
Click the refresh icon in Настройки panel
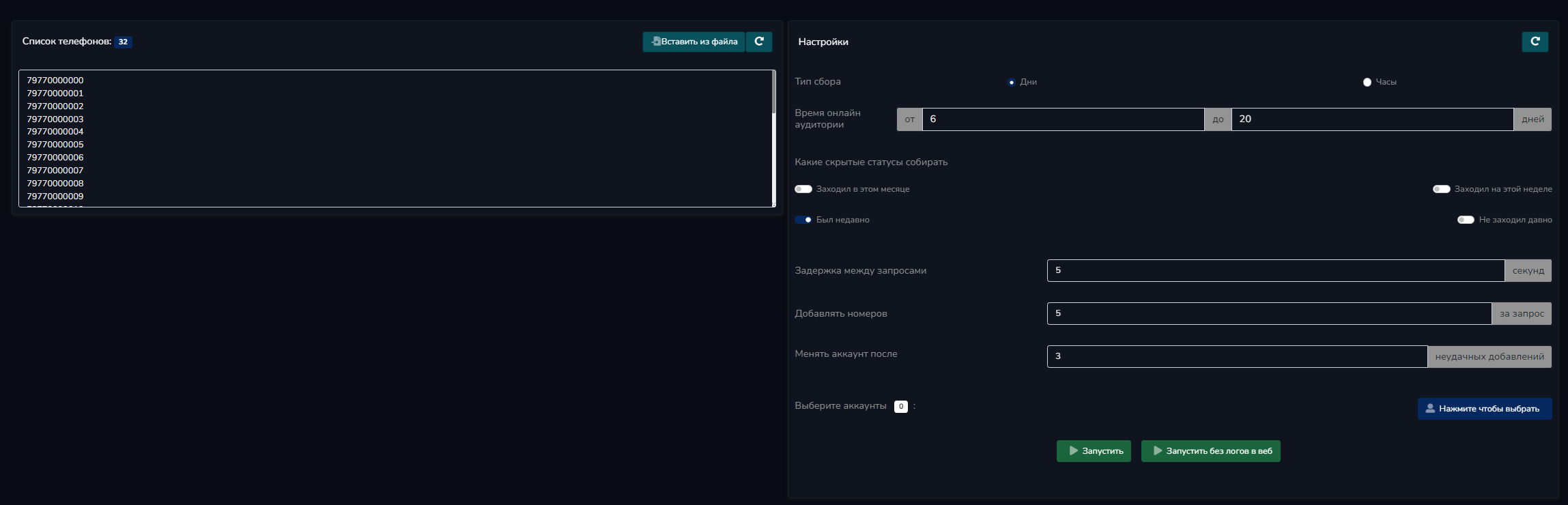click(x=1535, y=42)
